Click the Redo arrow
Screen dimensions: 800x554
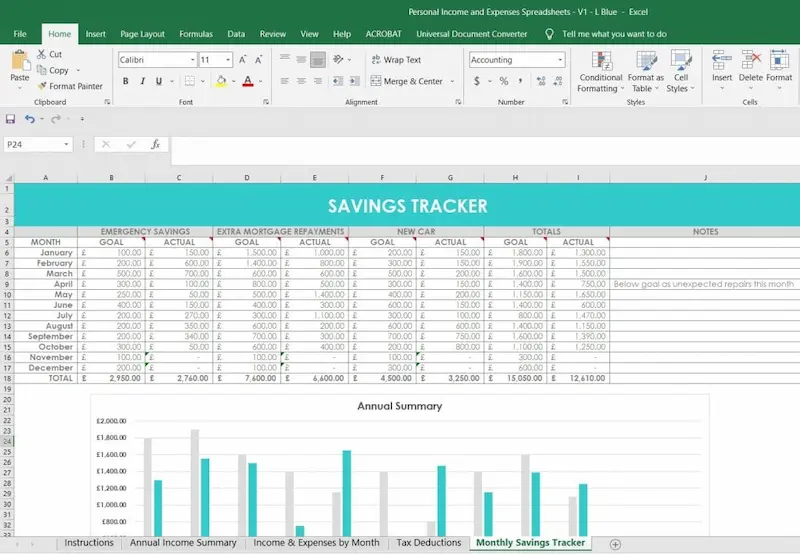[x=56, y=119]
